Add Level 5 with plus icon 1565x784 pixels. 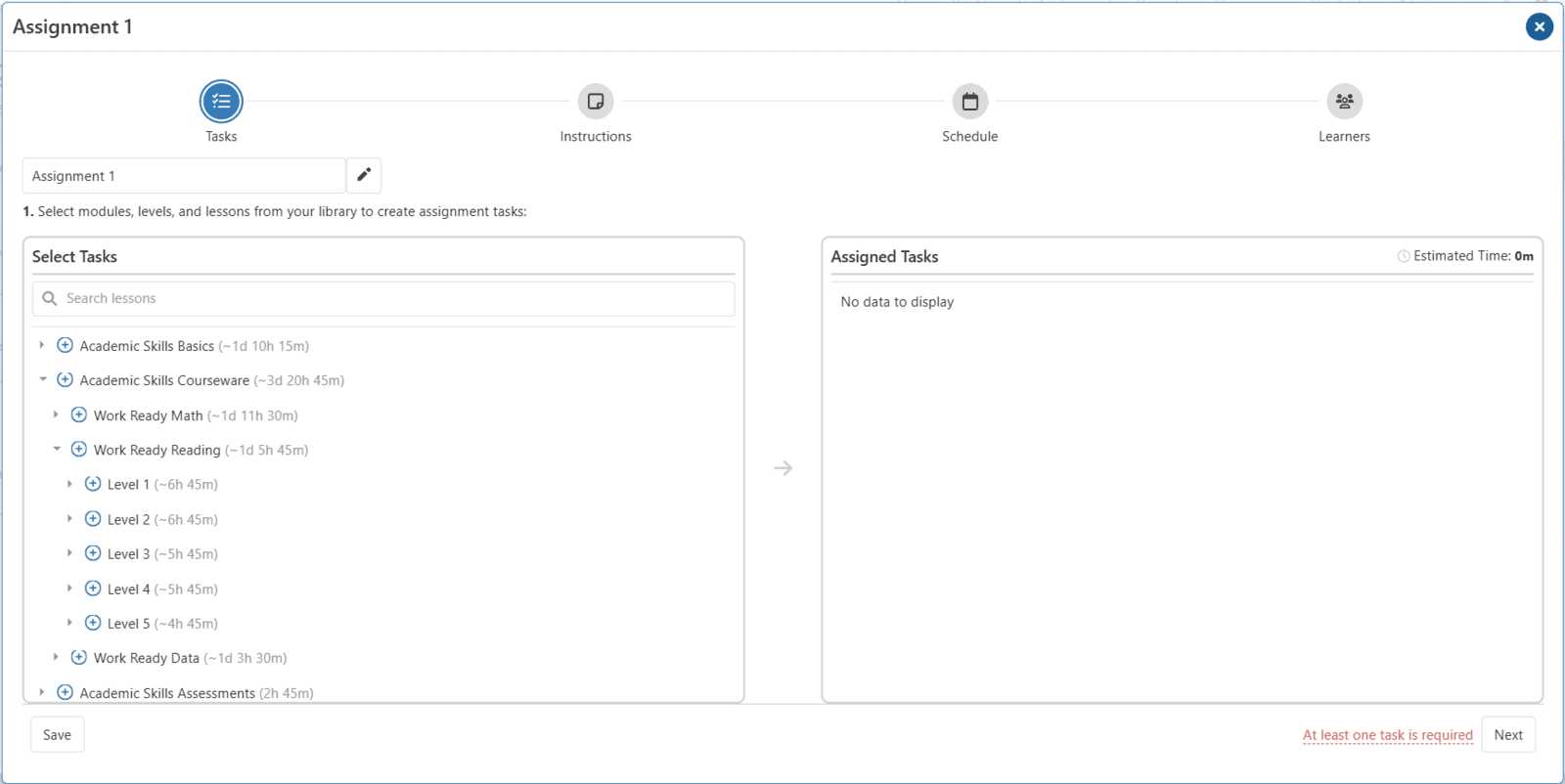tap(93, 623)
